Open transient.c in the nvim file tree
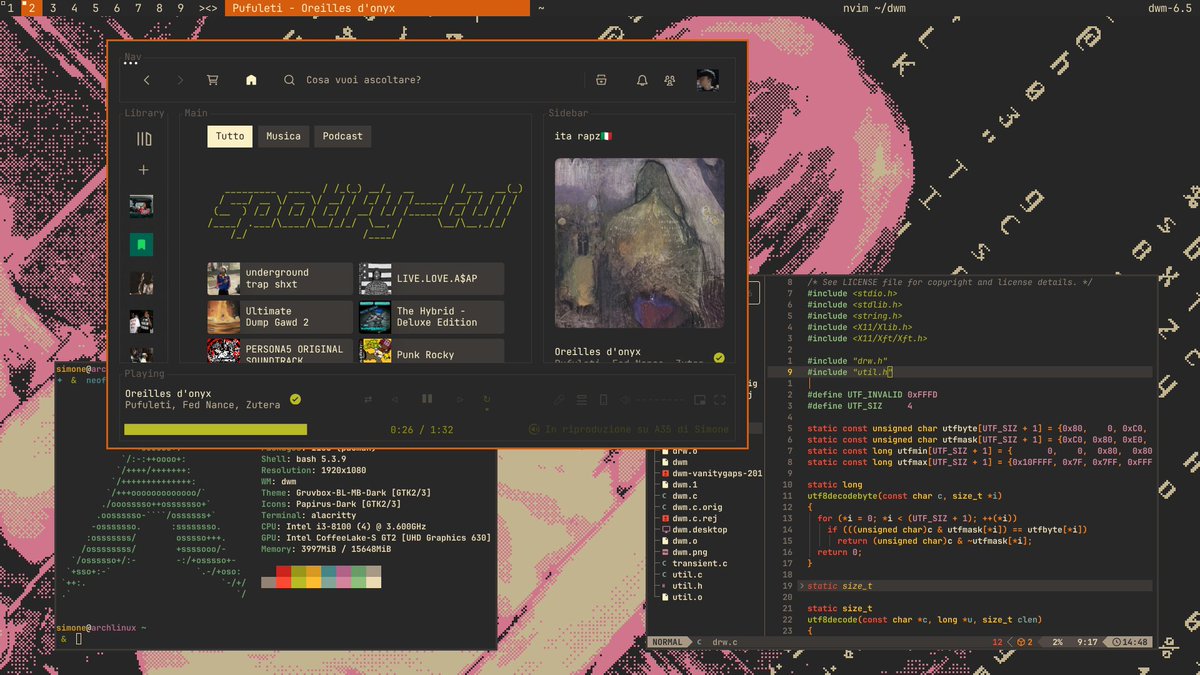This screenshot has height=675, width=1200. [700, 564]
